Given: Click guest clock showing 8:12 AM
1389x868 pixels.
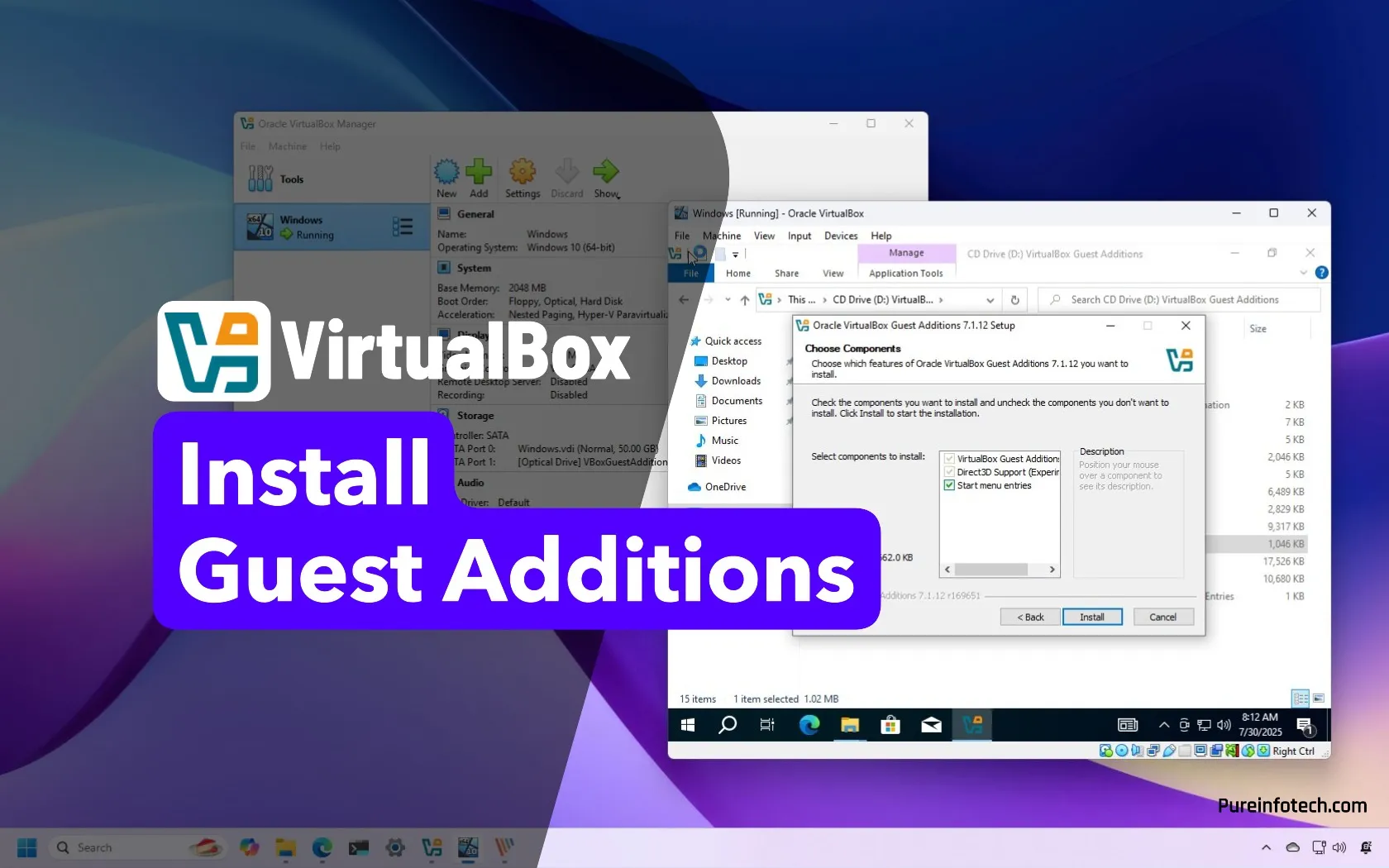Looking at the screenshot, I should click(1260, 725).
